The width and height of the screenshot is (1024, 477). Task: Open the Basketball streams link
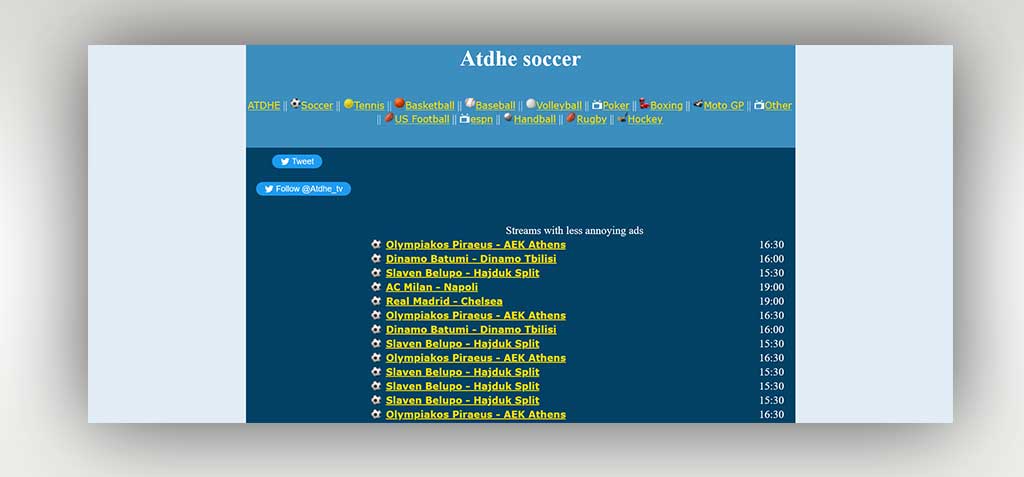point(430,105)
